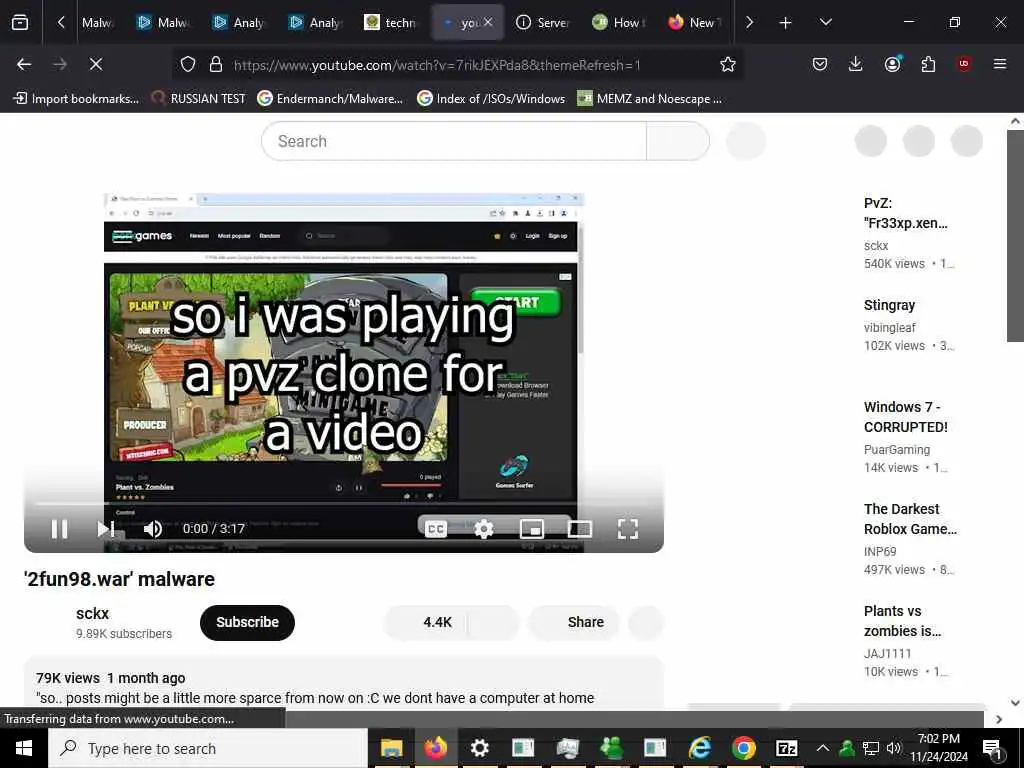Open uBlock Origin extension icon
This screenshot has width=1024, height=768.
pos(964,64)
